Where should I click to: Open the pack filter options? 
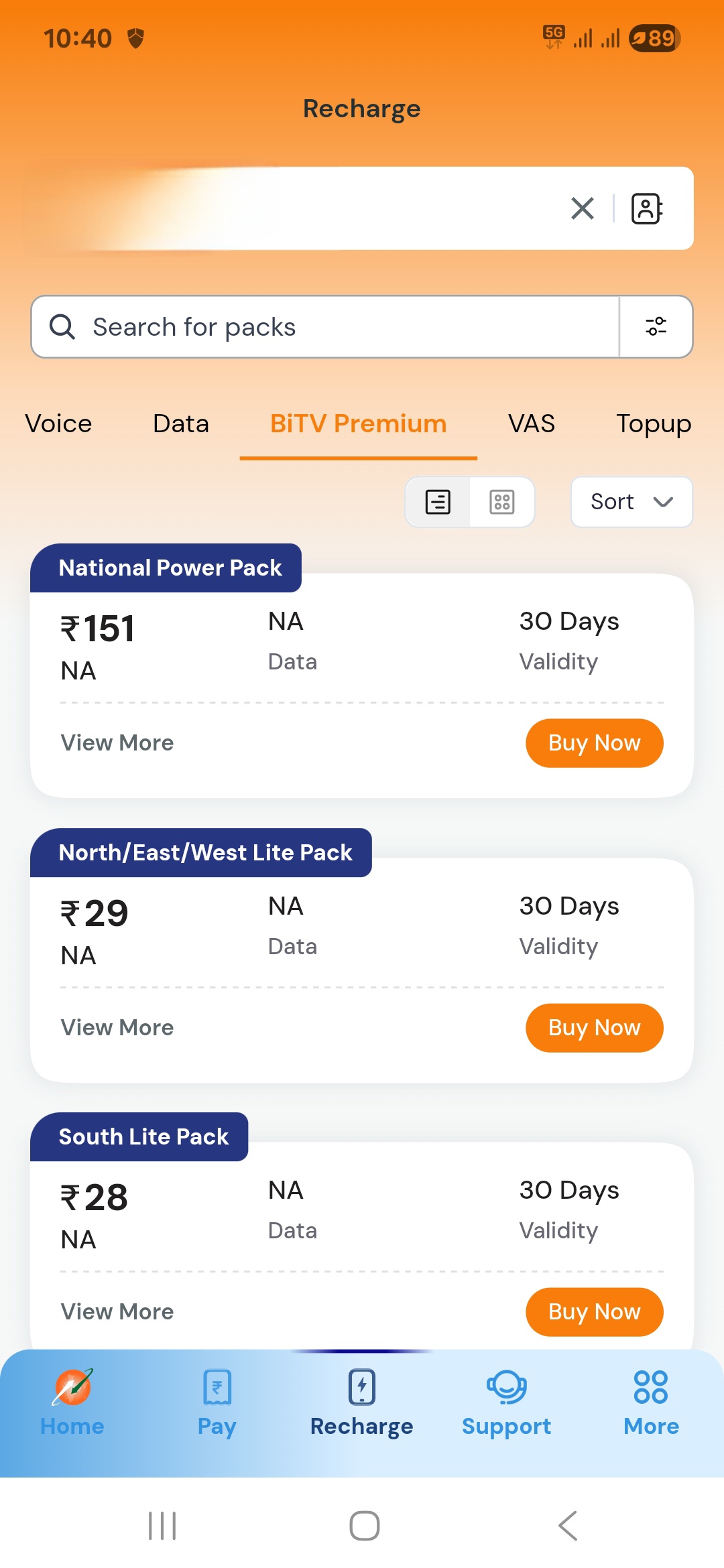(656, 327)
